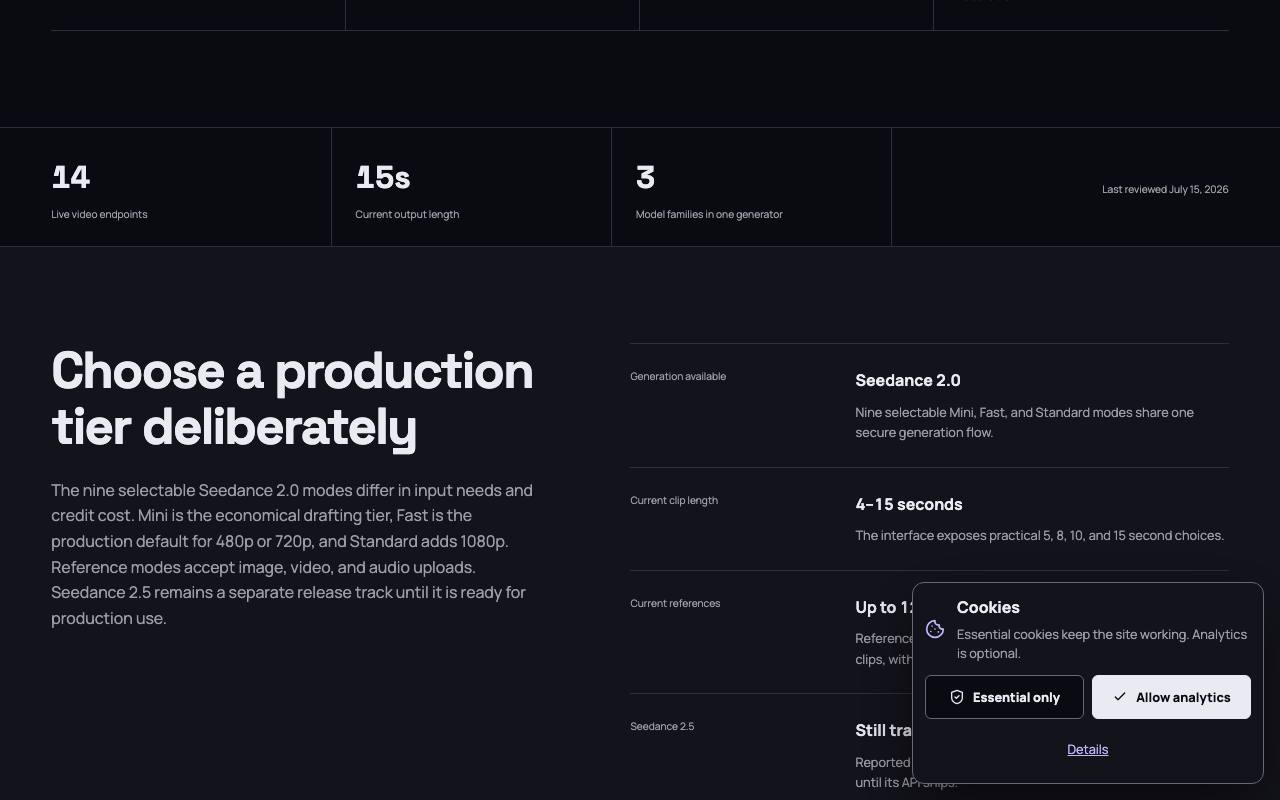This screenshot has width=1280, height=800.
Task: Click the "4–15 seconds" heading
Action: (x=909, y=504)
